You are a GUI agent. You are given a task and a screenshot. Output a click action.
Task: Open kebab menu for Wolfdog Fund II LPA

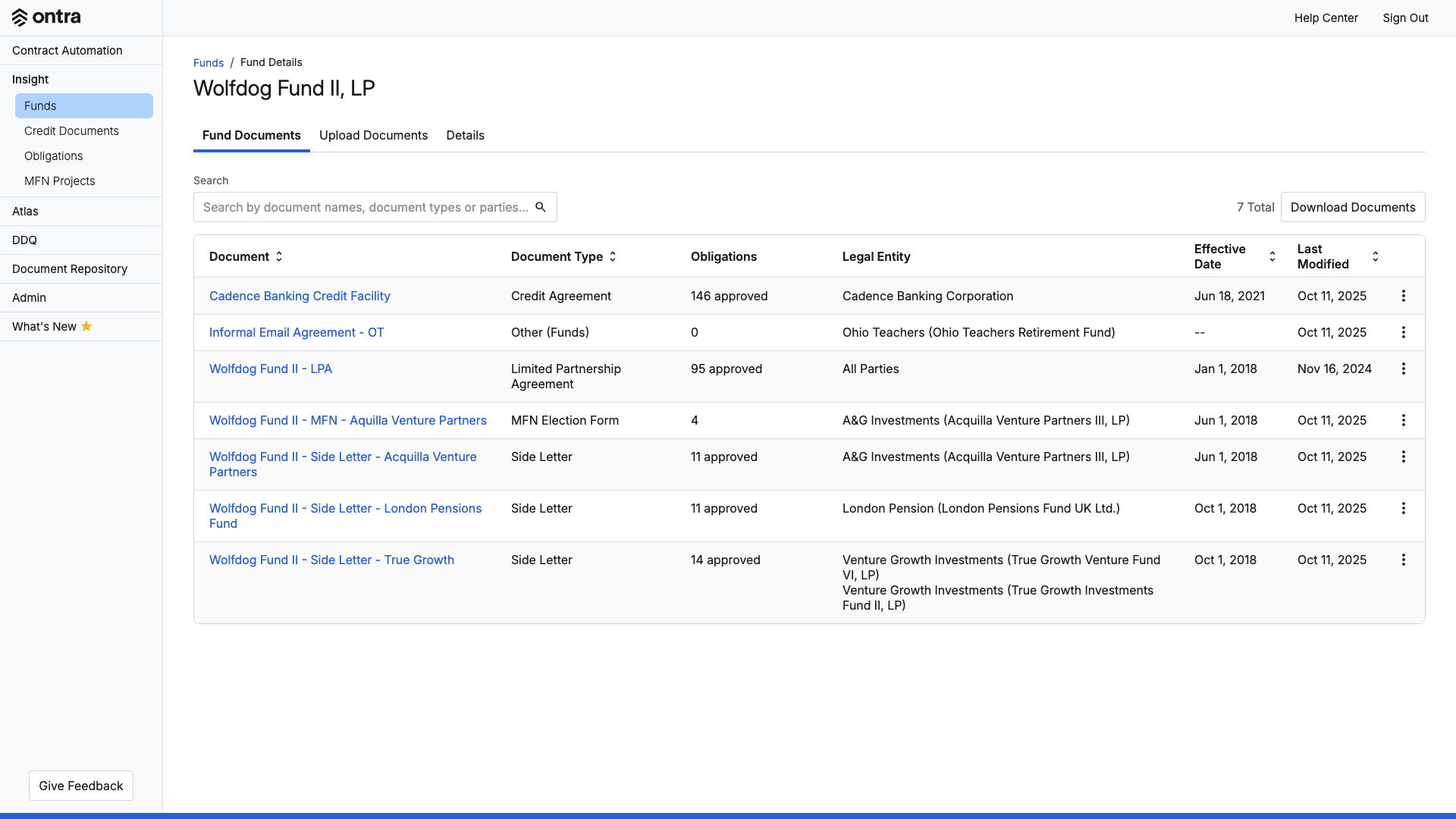coord(1403,369)
